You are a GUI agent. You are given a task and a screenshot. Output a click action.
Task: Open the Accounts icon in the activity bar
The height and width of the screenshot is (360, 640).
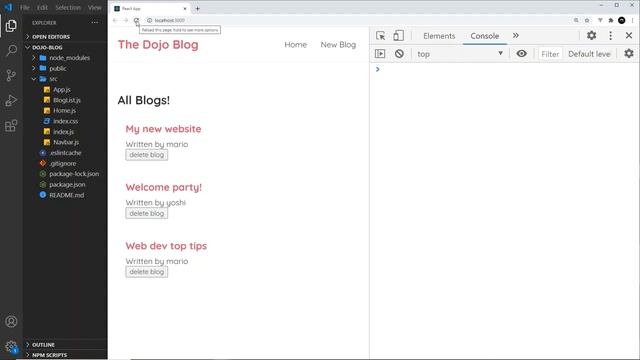click(x=11, y=322)
